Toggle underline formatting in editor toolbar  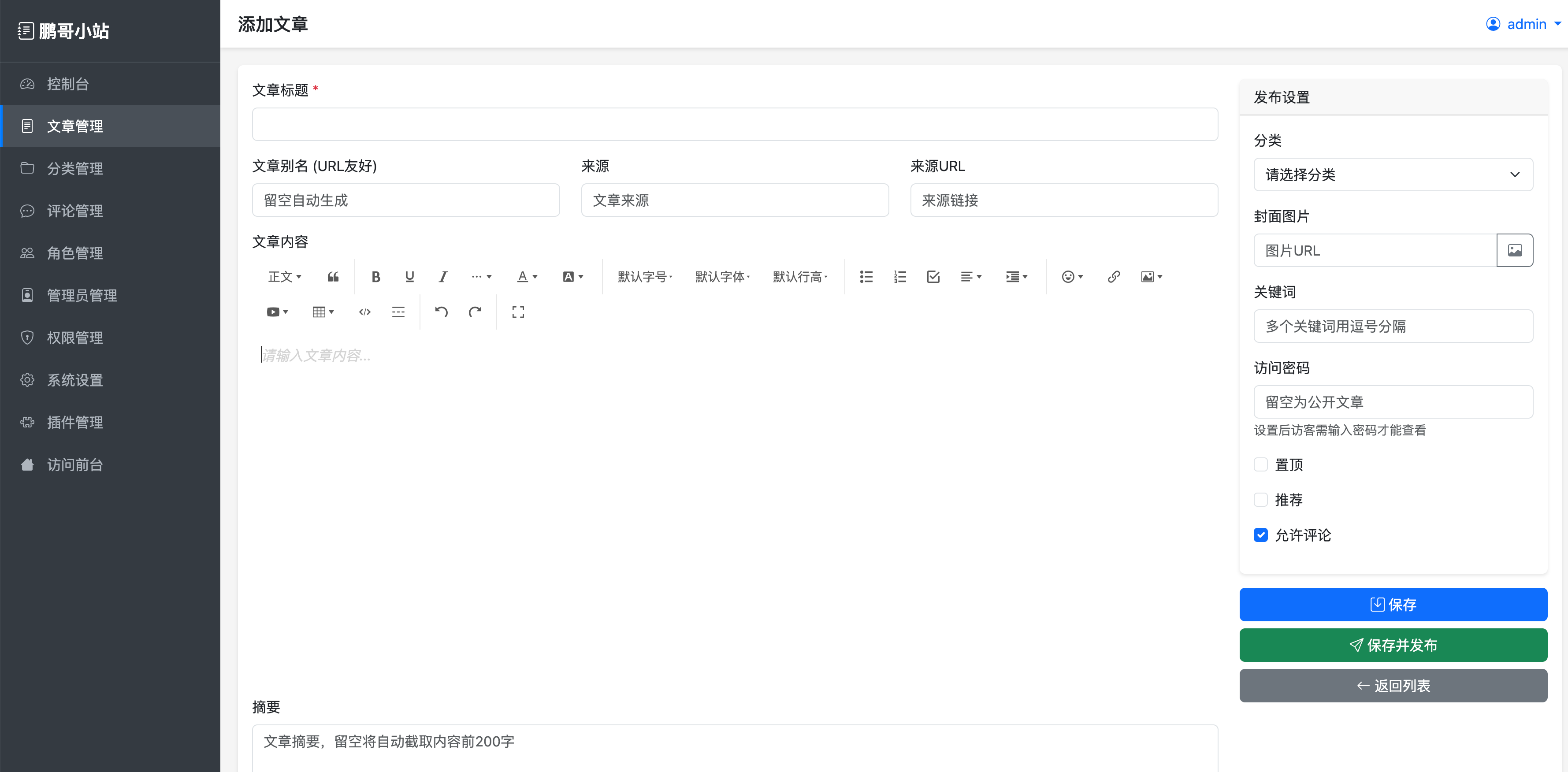coord(409,277)
